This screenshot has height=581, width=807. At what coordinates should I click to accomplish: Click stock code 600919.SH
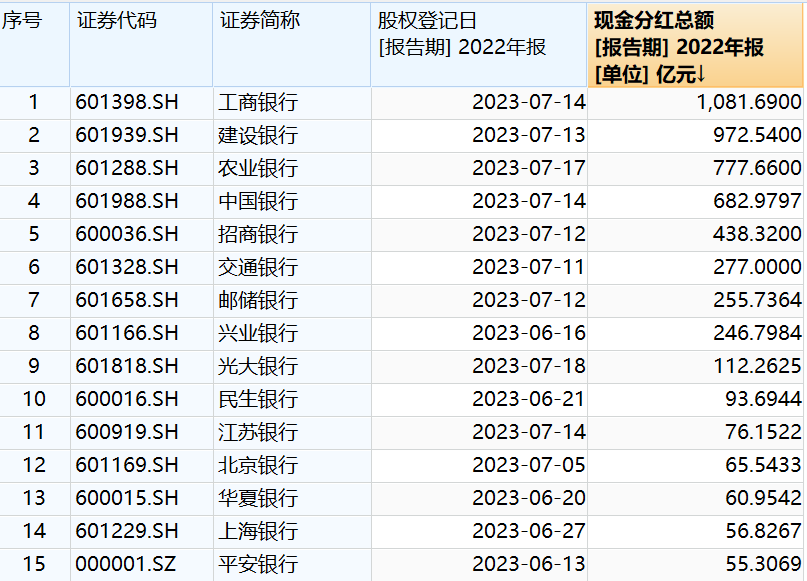[127, 432]
